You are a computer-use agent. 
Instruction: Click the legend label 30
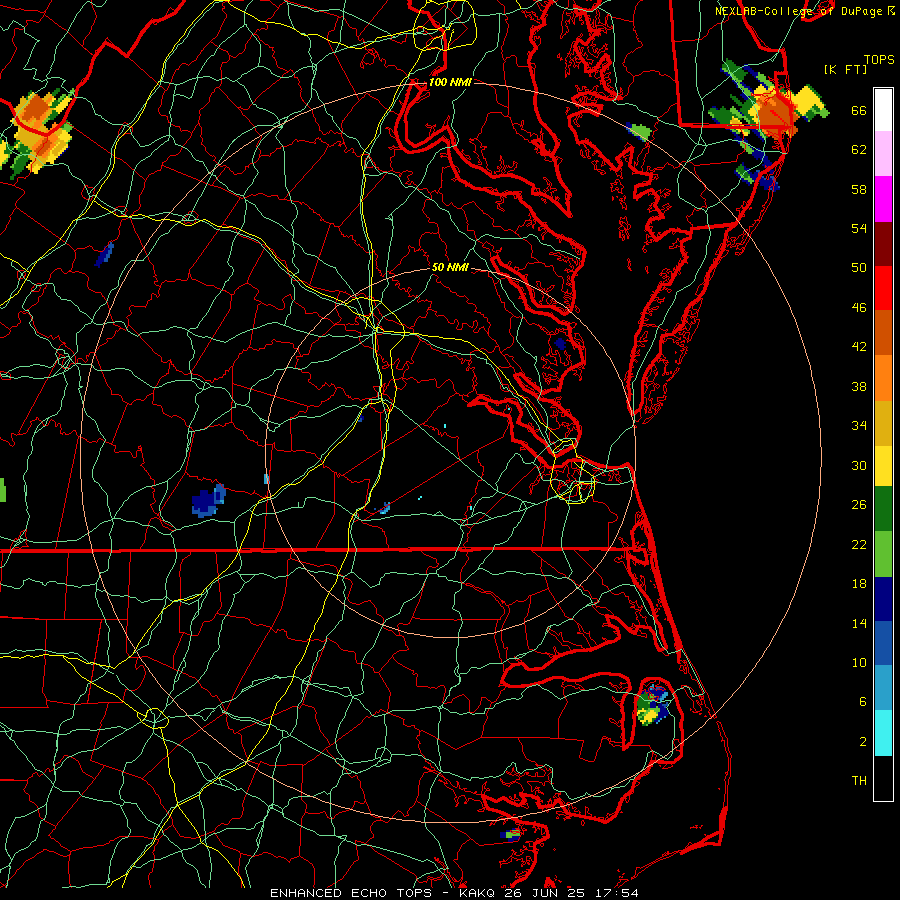859,465
